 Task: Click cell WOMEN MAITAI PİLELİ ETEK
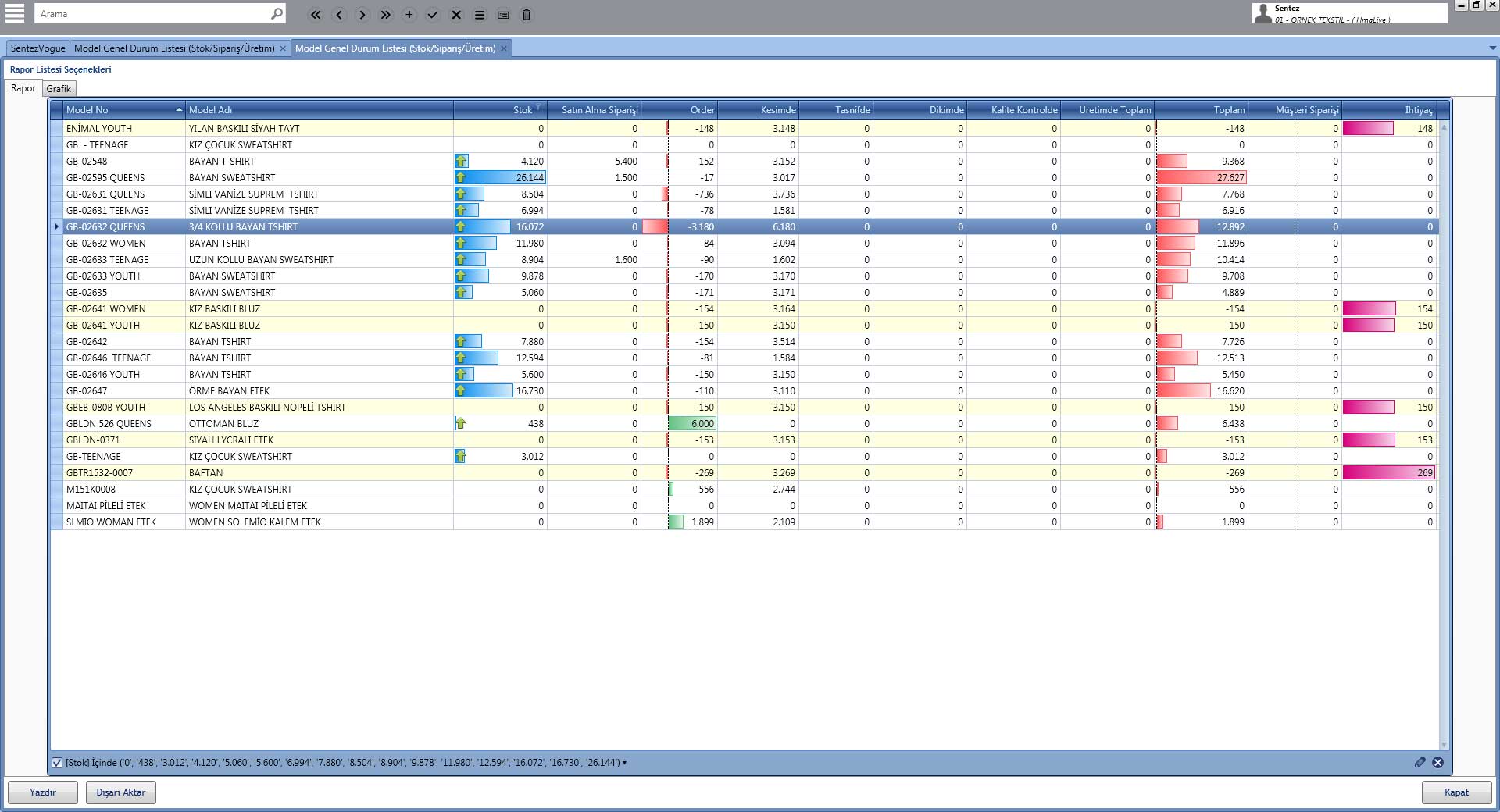(x=320, y=505)
